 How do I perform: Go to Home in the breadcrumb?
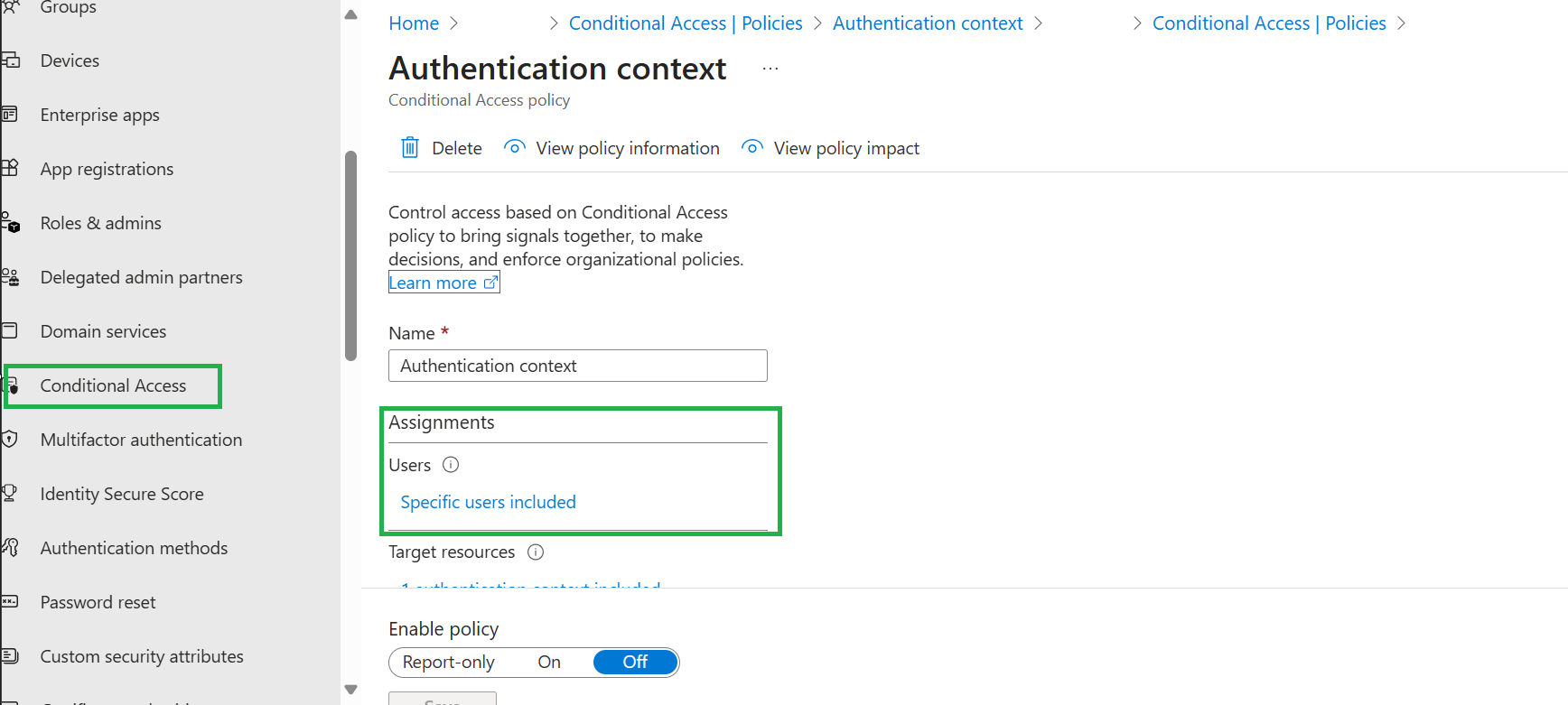[x=414, y=23]
